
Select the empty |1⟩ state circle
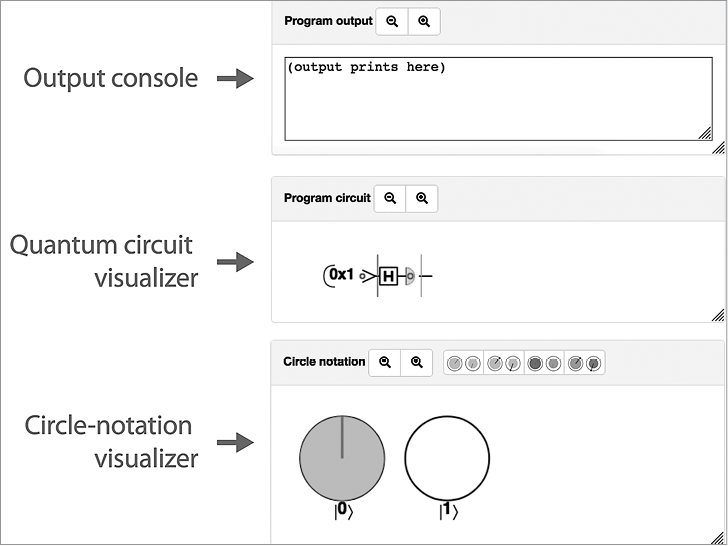pos(447,458)
